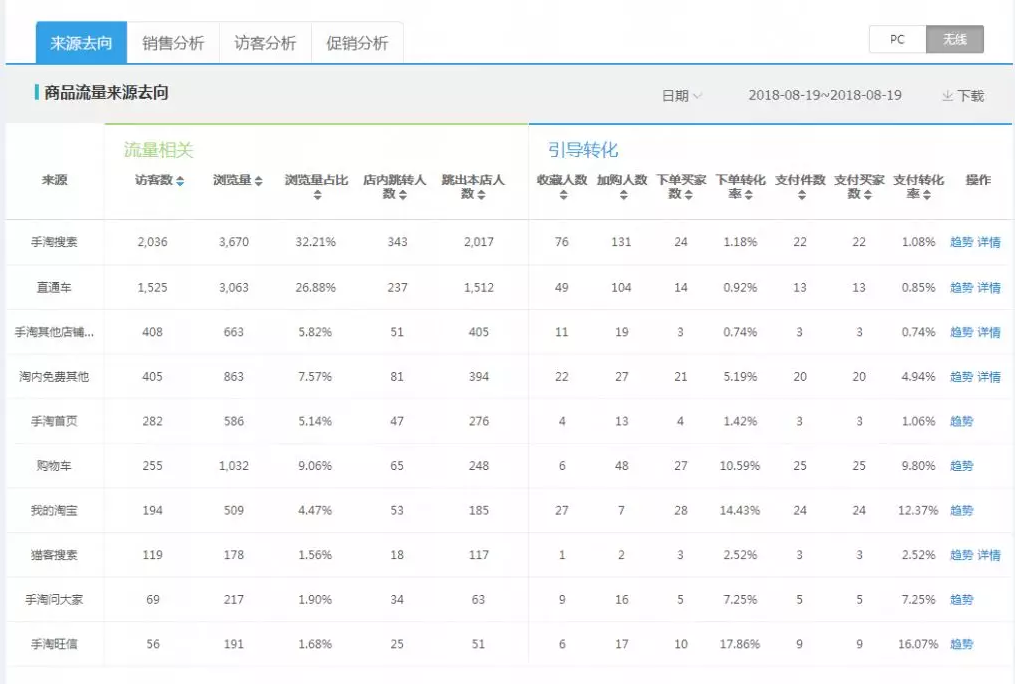
Task: Sort by 支付买家数 column arrow
Action: point(867,195)
